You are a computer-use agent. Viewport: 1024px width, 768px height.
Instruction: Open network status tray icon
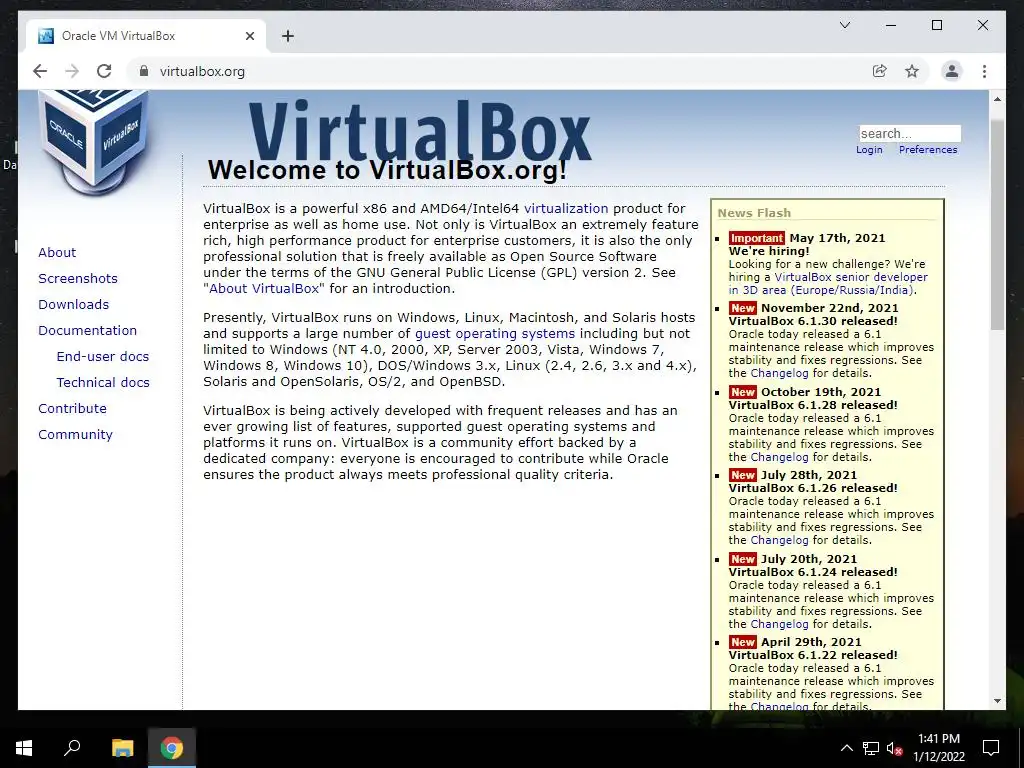click(x=871, y=748)
